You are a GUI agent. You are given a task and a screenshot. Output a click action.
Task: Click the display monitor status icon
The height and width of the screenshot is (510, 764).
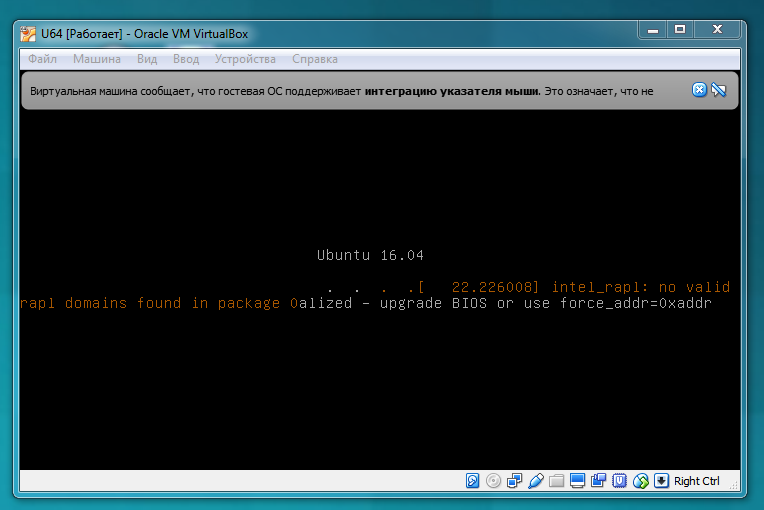tap(577, 481)
